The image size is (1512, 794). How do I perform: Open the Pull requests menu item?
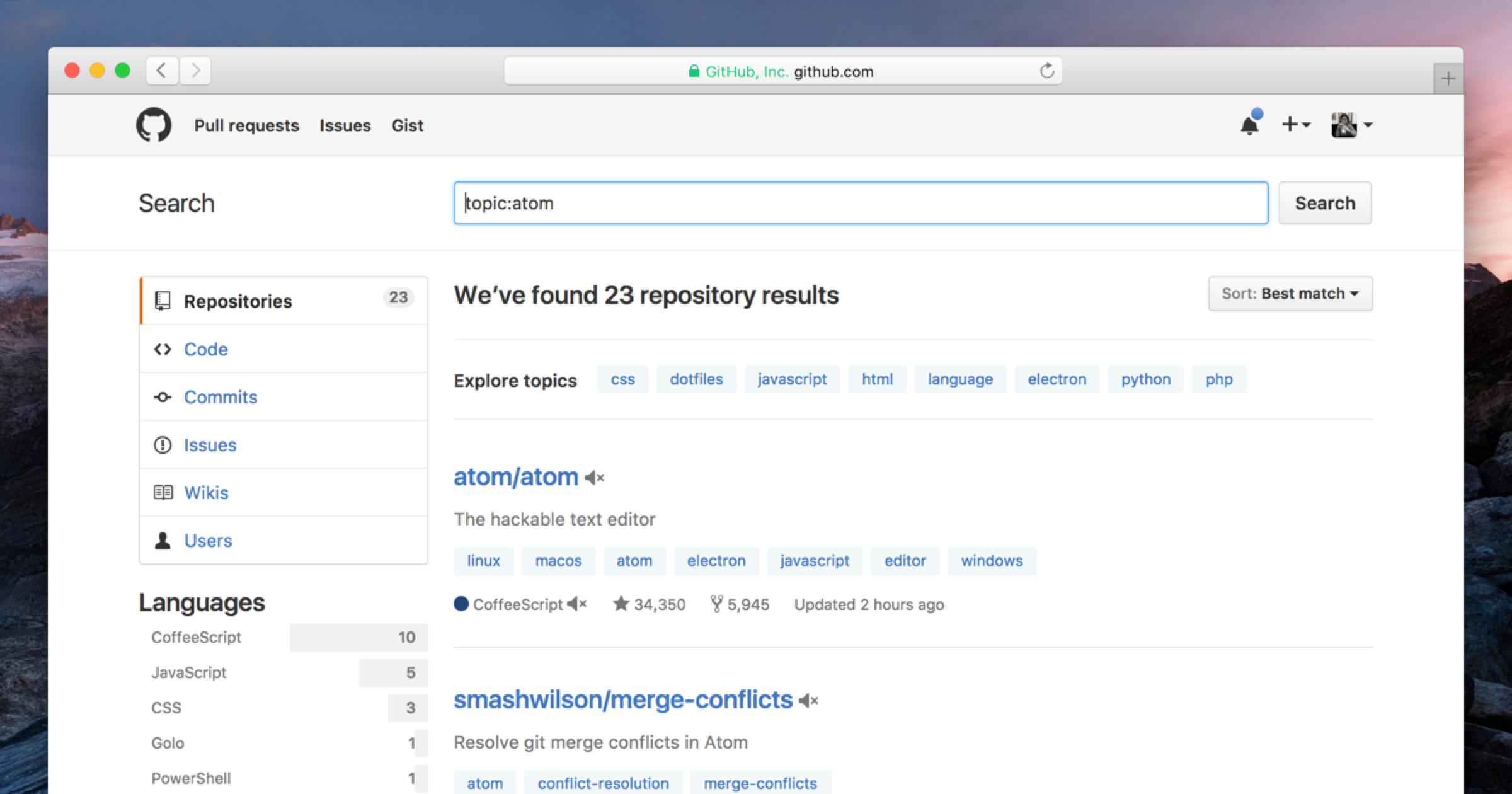(247, 125)
